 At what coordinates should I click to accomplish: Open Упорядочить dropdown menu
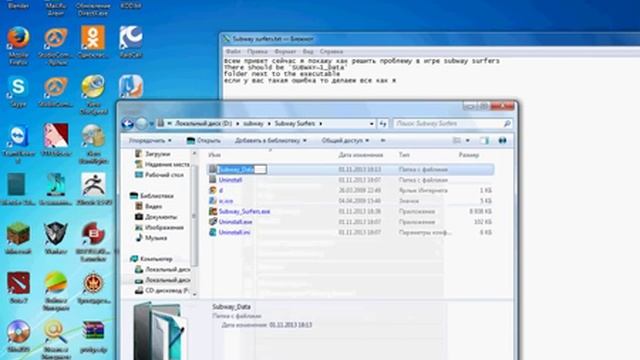150,140
